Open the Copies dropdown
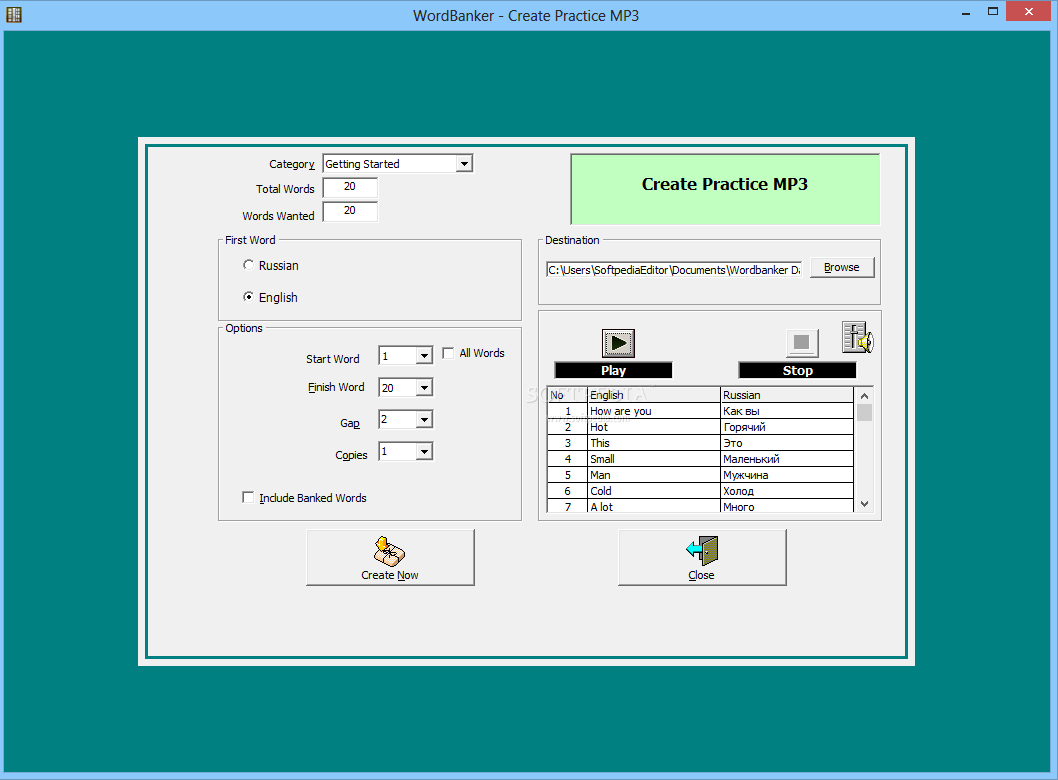The width and height of the screenshot is (1058, 780). (424, 451)
